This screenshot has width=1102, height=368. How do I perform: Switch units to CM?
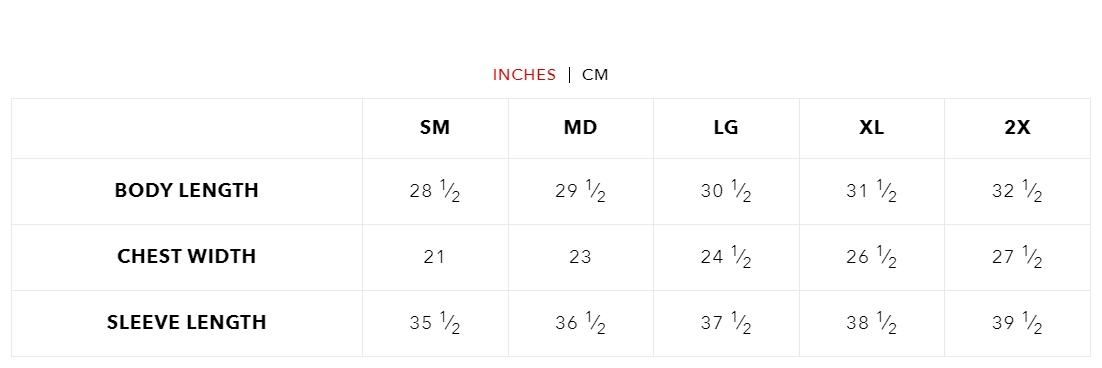point(595,74)
